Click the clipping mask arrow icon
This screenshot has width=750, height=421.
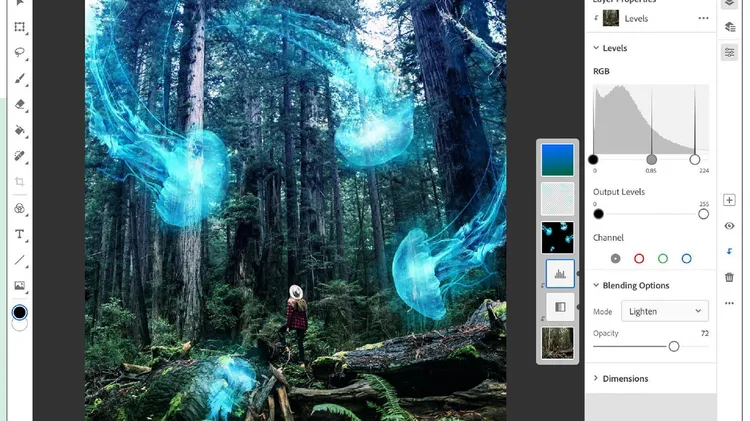(729, 251)
